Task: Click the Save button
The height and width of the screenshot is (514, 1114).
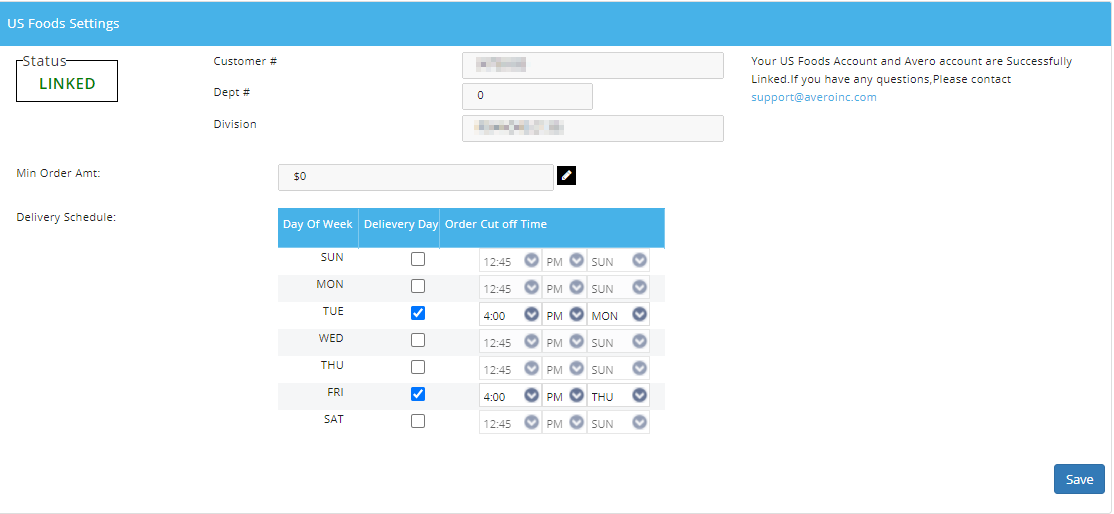Action: coord(1078,479)
